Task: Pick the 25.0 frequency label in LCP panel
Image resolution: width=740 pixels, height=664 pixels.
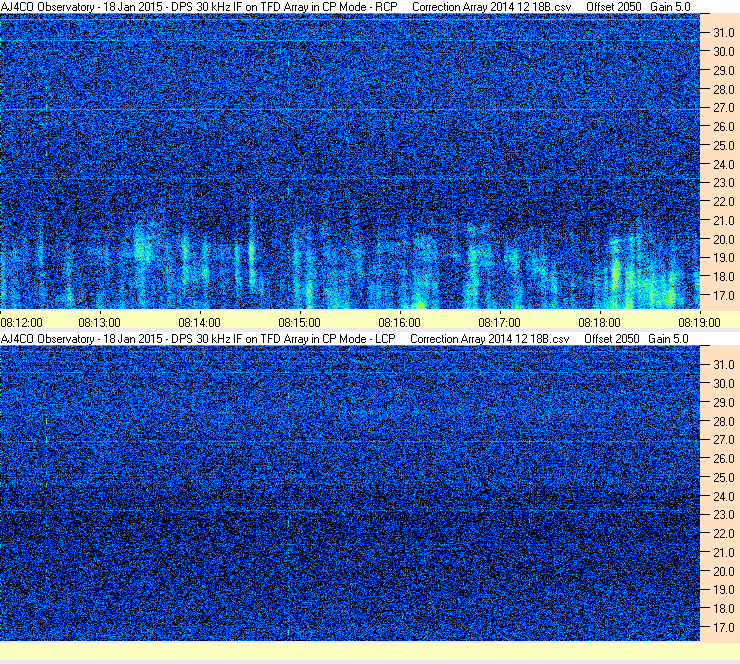Action: pos(724,477)
